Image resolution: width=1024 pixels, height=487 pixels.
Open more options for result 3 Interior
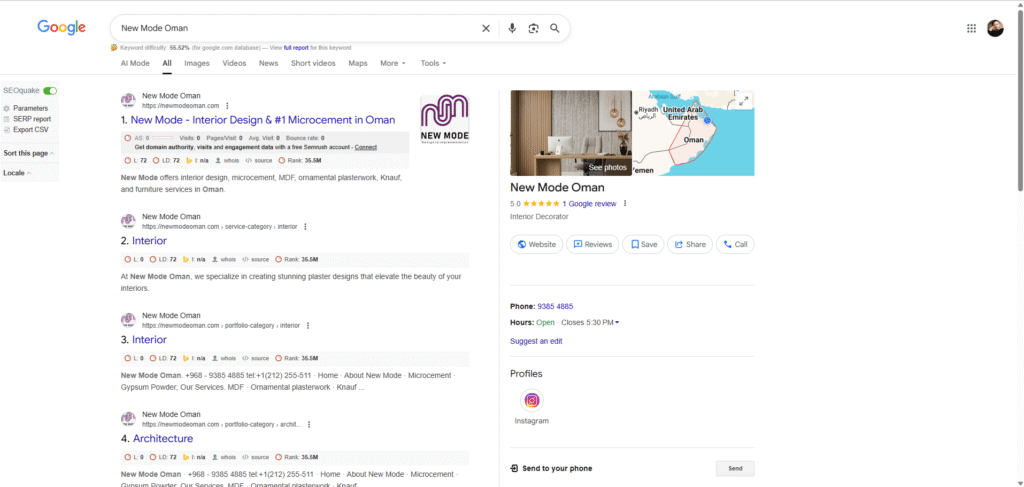coord(308,325)
